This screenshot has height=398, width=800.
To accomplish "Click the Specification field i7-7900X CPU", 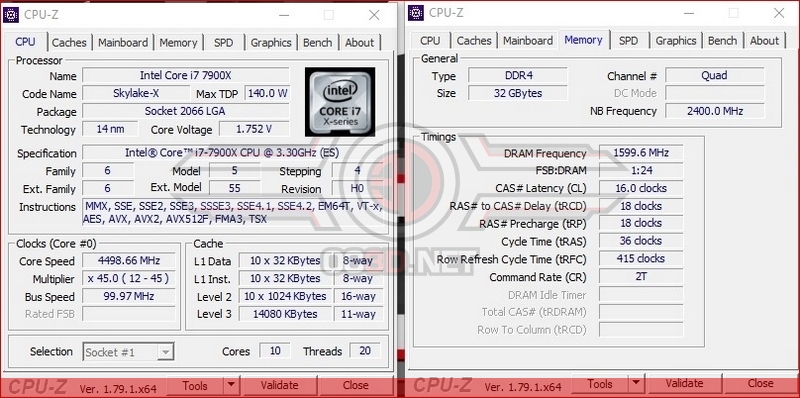I will pos(233,153).
